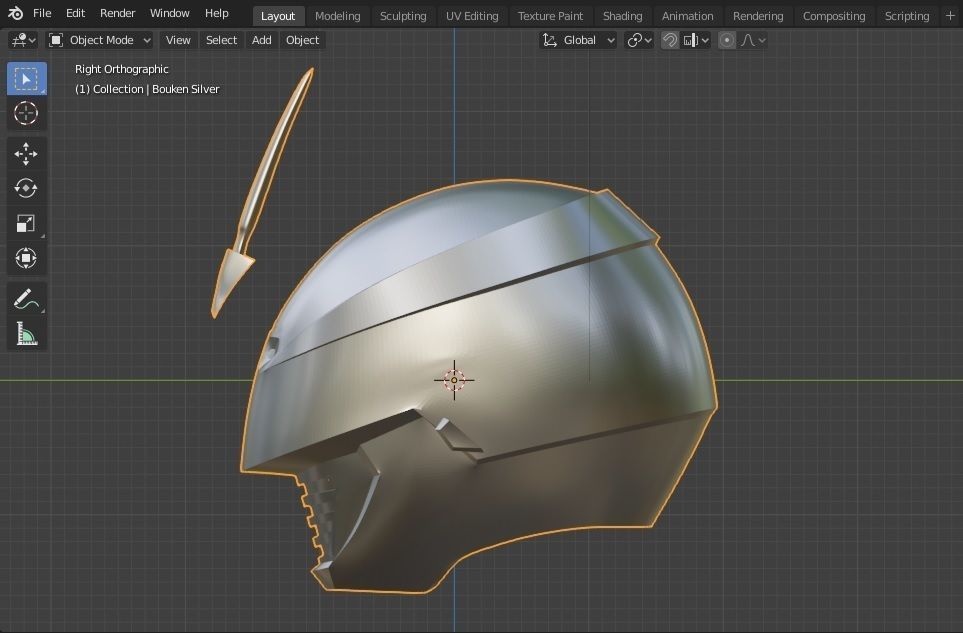The width and height of the screenshot is (963, 633).
Task: Select the Move tool
Action: (x=26, y=153)
